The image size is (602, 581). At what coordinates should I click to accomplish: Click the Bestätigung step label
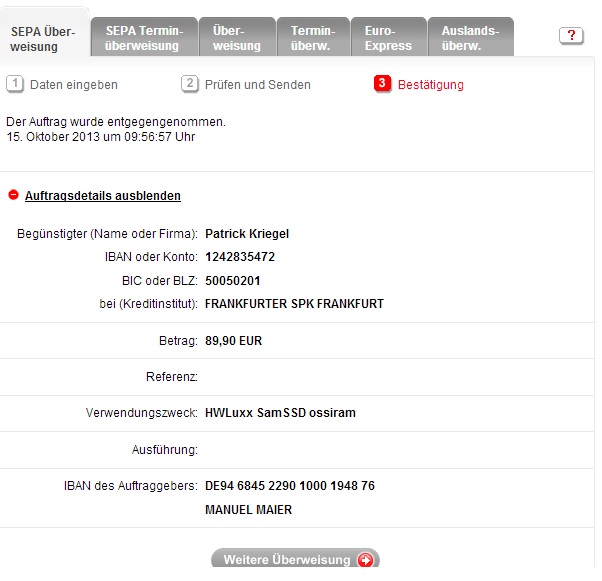coord(431,85)
